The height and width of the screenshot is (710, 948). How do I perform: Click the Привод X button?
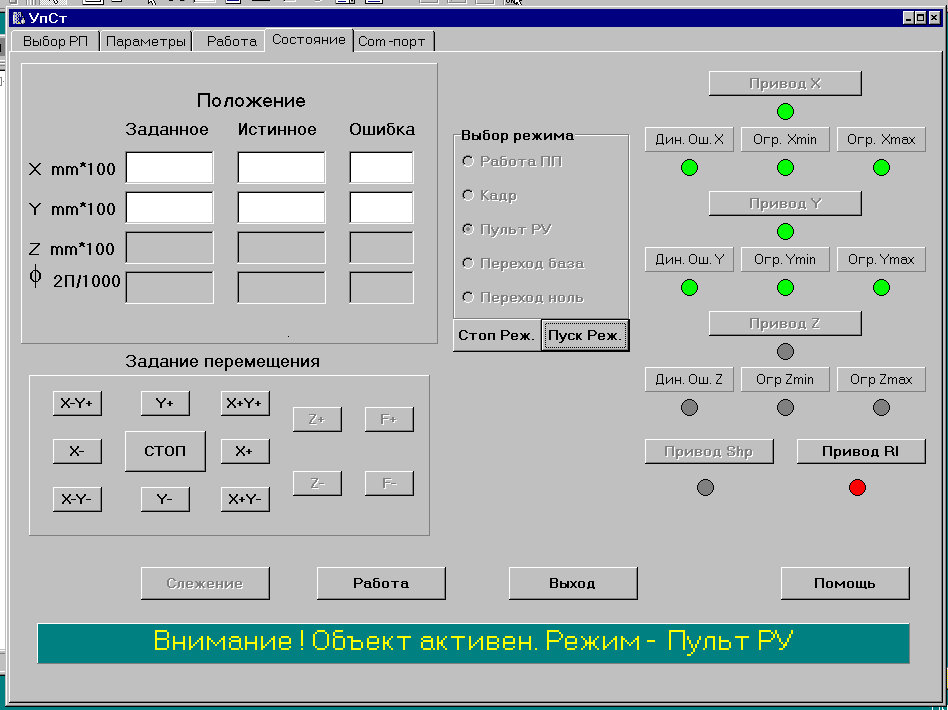point(785,83)
